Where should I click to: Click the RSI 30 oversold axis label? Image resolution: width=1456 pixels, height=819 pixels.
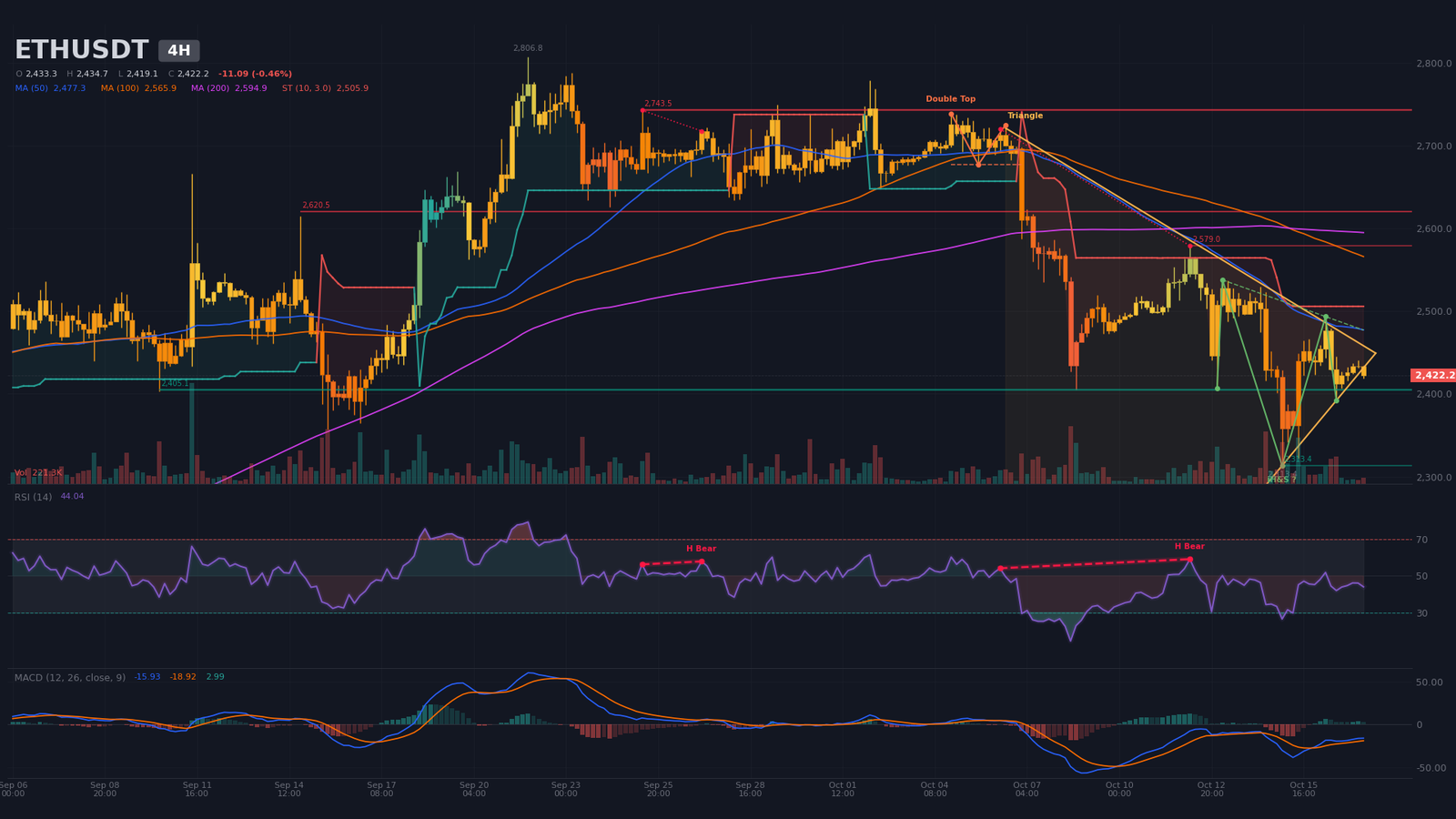tap(1421, 613)
